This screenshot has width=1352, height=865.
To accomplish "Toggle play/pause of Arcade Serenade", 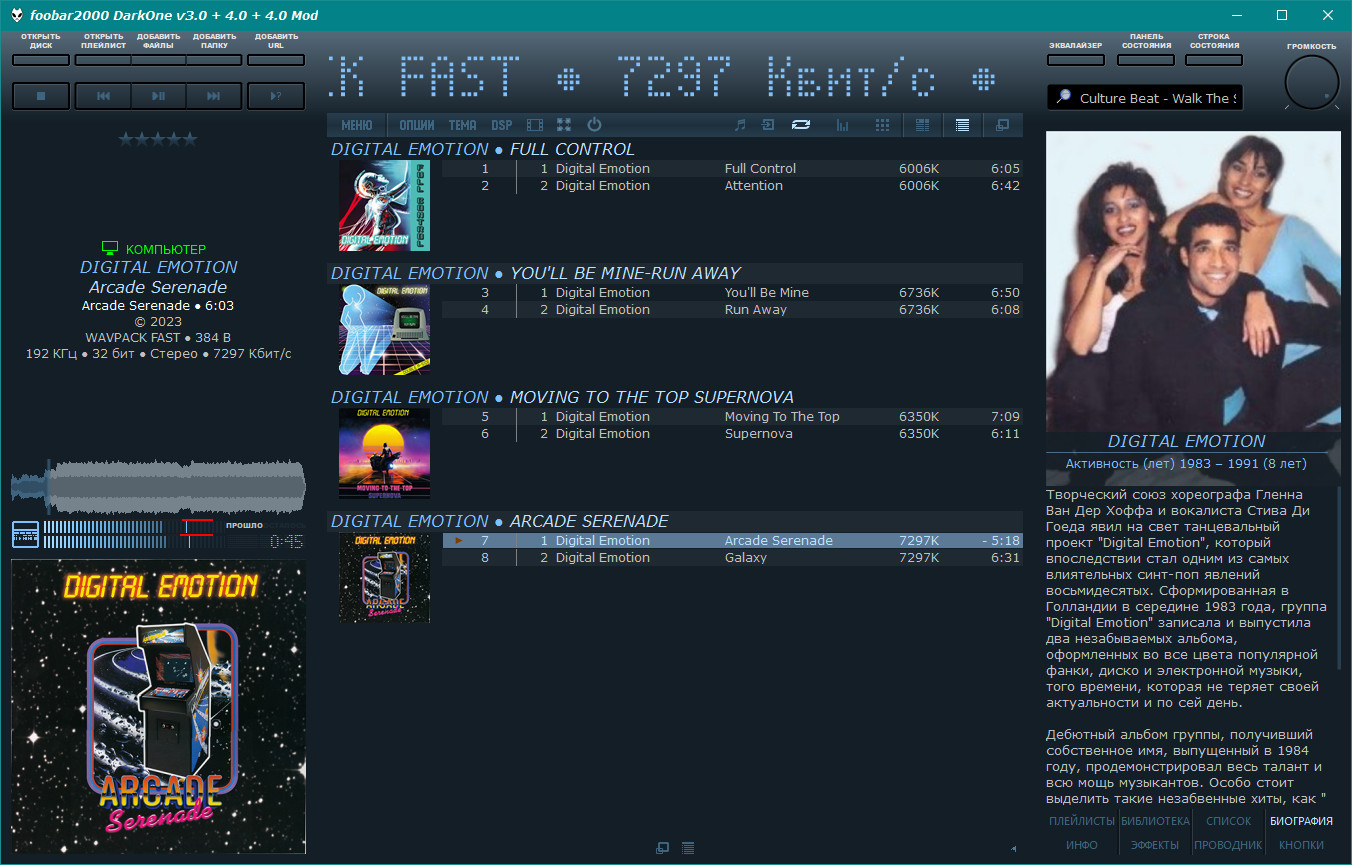I will tap(158, 96).
